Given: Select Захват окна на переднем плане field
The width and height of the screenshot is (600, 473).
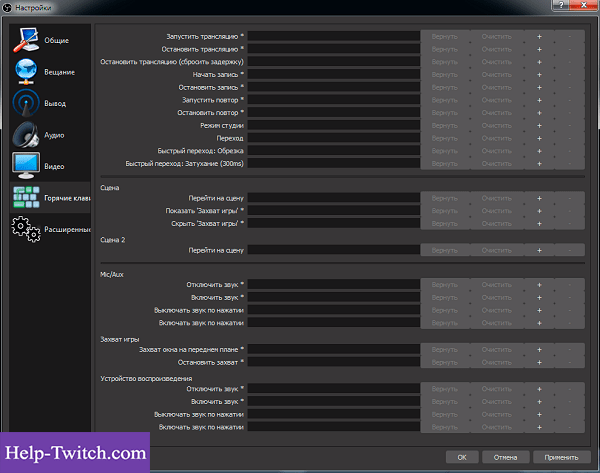Looking at the screenshot, I should click(x=333, y=349).
